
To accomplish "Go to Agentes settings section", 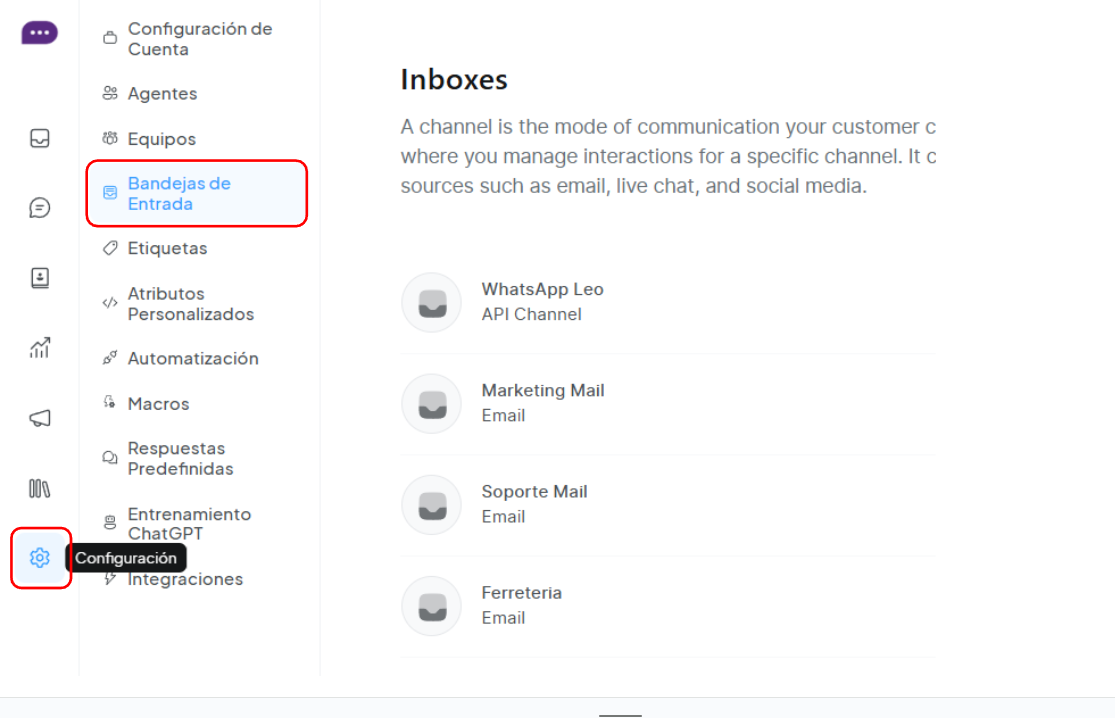I will click(162, 94).
